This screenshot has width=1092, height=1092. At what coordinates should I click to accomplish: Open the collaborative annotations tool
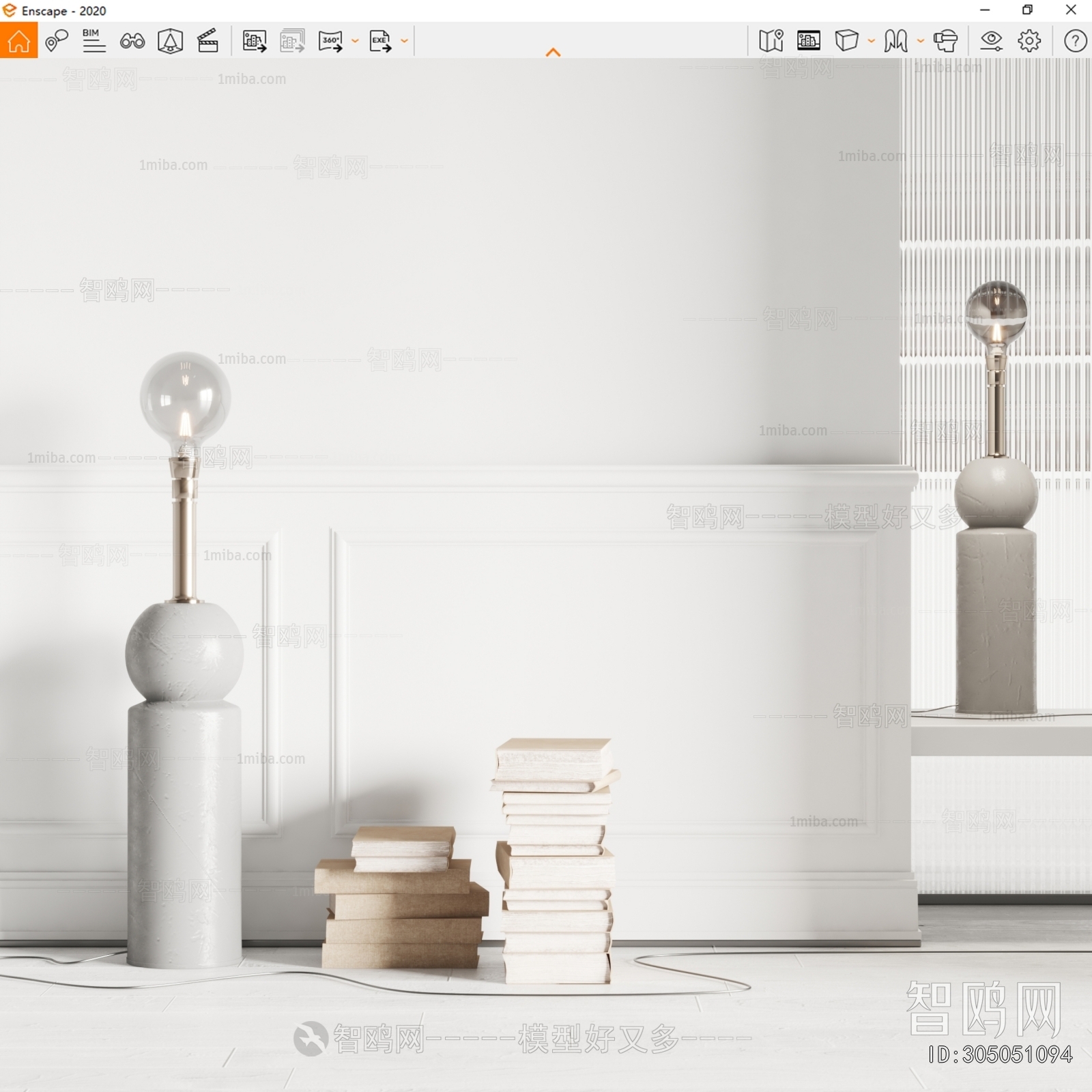click(57, 41)
